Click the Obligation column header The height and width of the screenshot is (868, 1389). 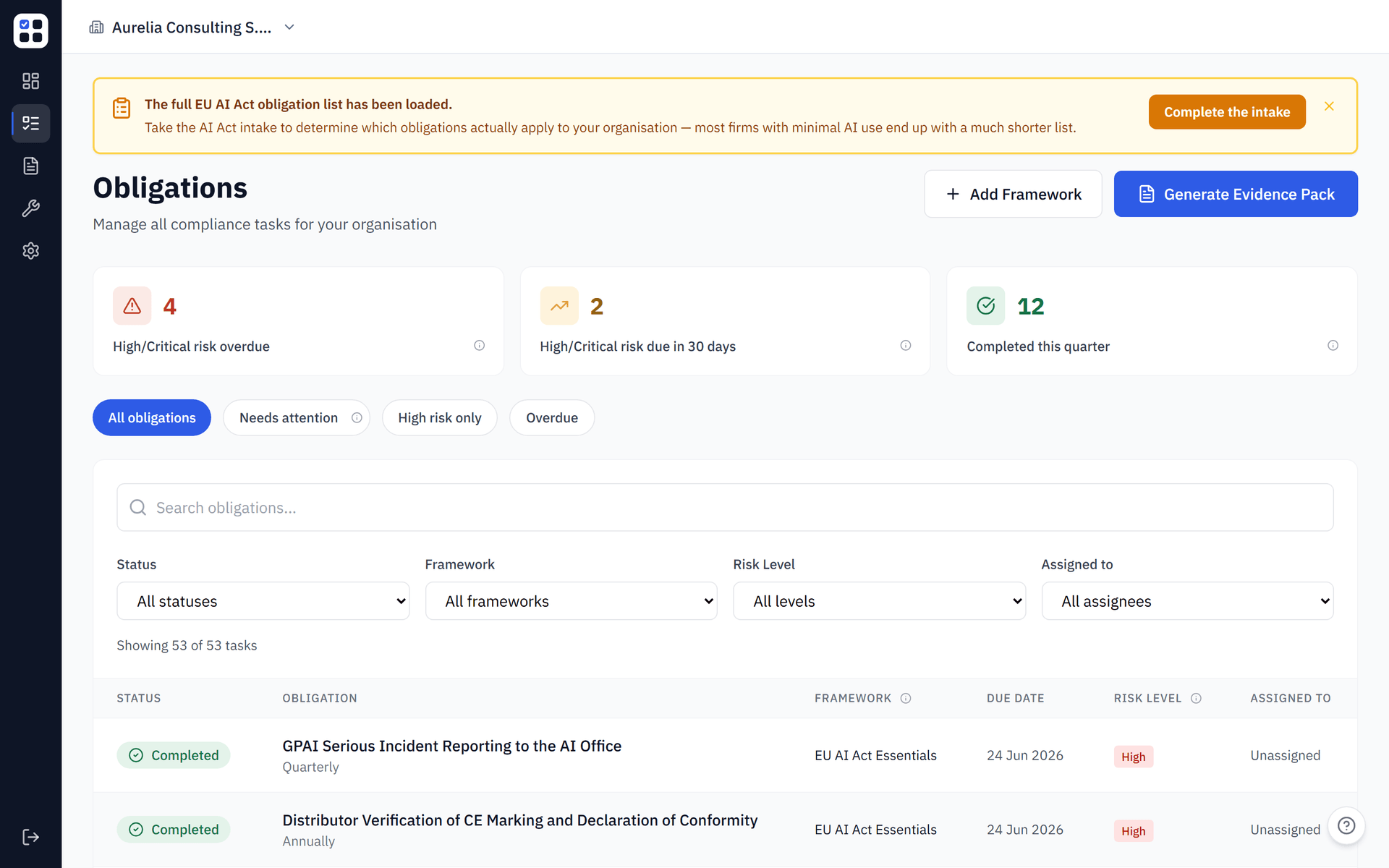click(x=320, y=698)
